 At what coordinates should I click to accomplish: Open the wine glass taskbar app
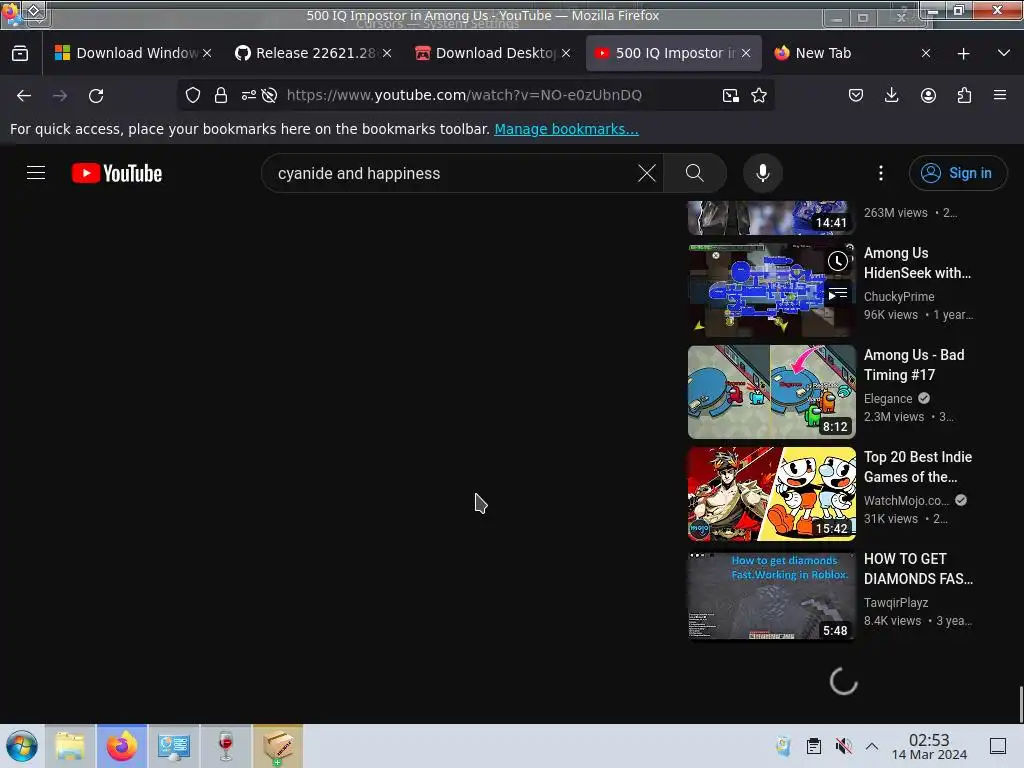[x=225, y=746]
